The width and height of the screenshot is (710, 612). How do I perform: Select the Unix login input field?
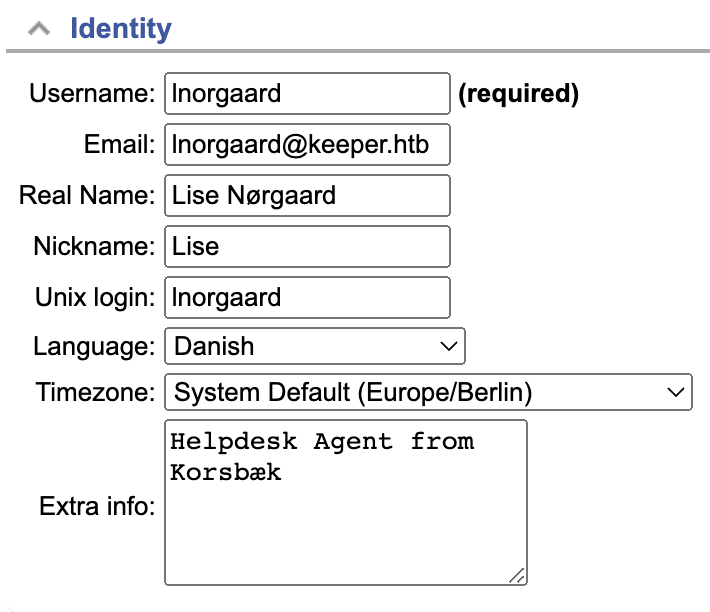click(307, 297)
